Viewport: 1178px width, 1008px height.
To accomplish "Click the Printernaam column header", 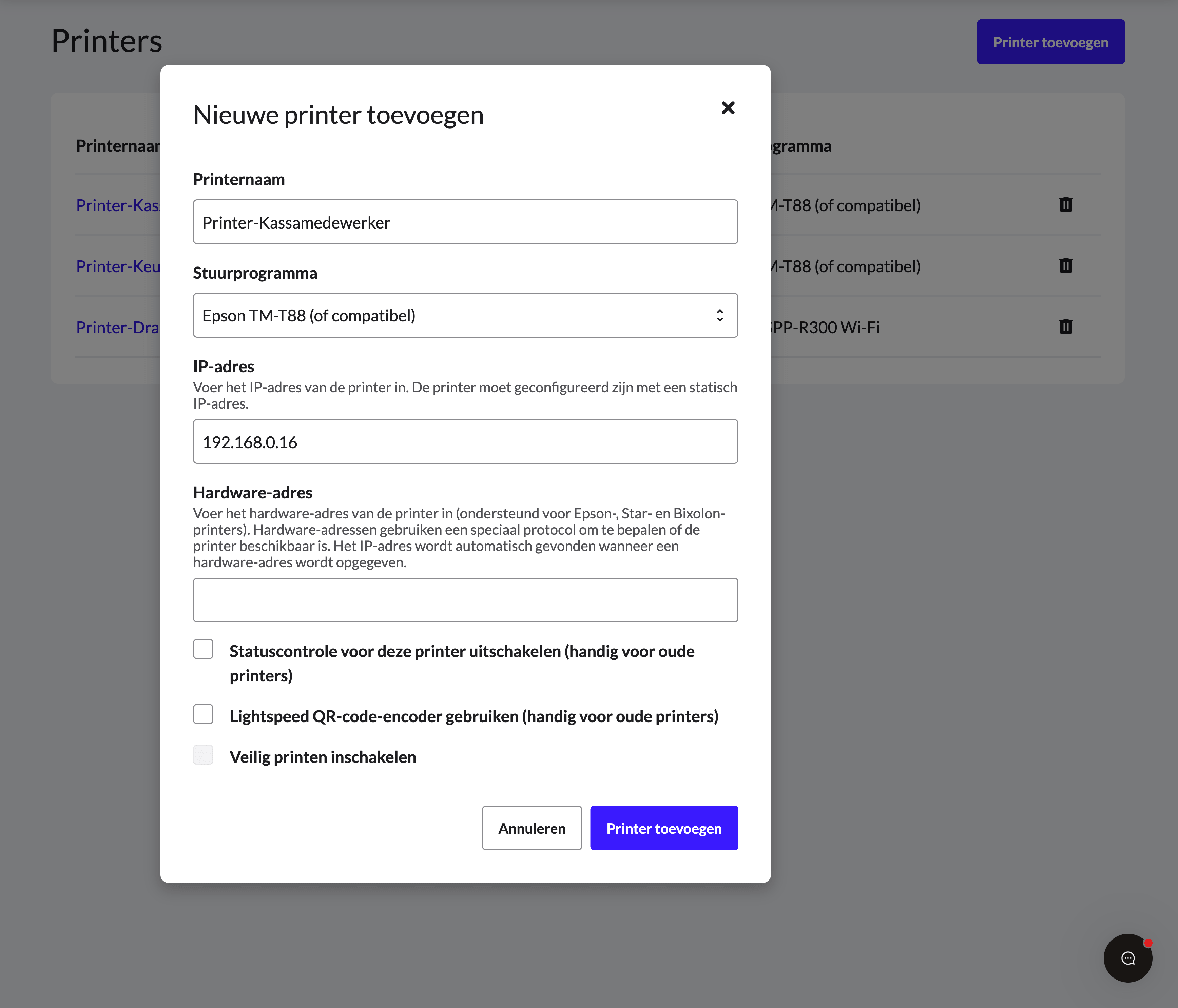I will point(118,146).
